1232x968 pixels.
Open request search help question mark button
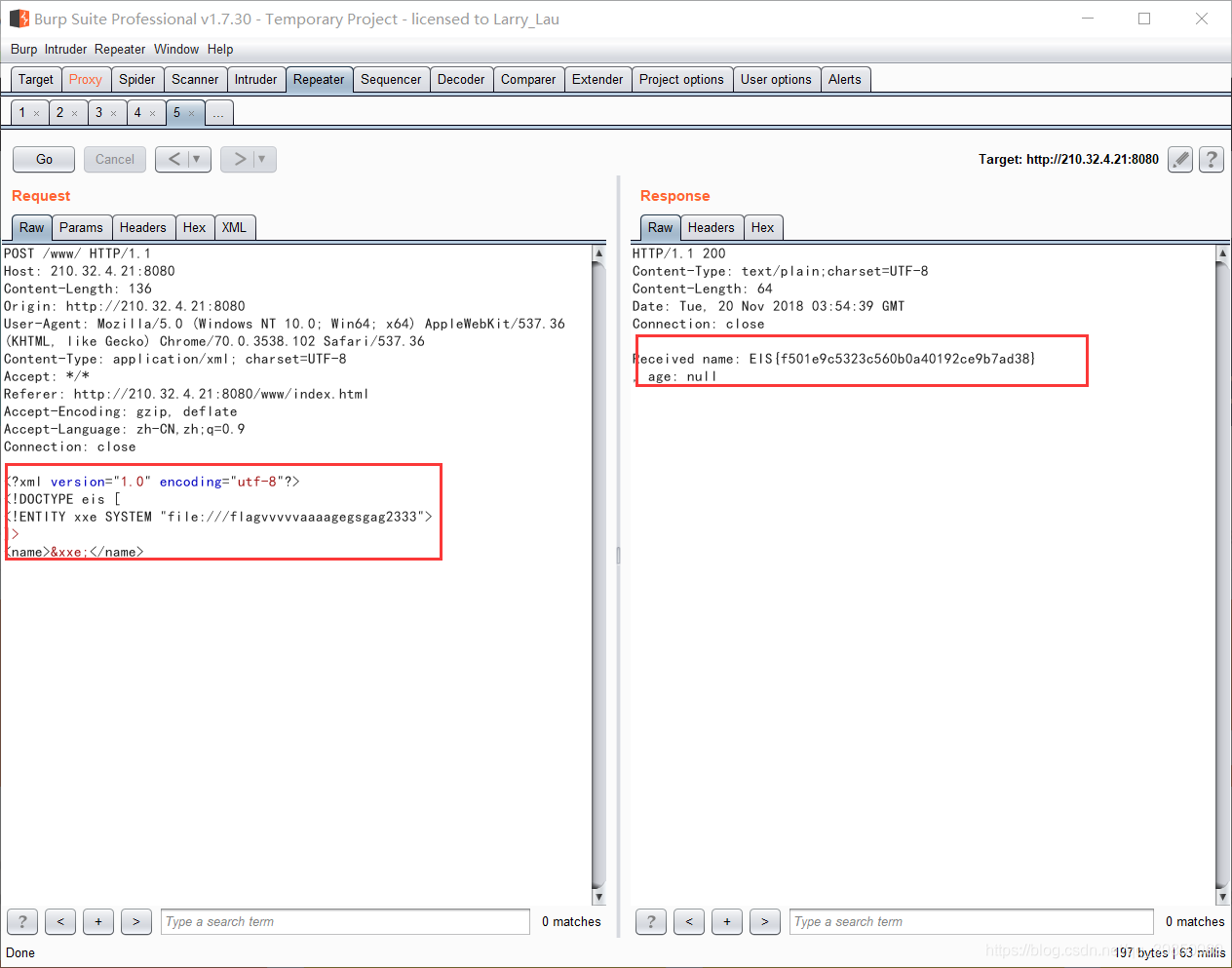click(x=22, y=921)
